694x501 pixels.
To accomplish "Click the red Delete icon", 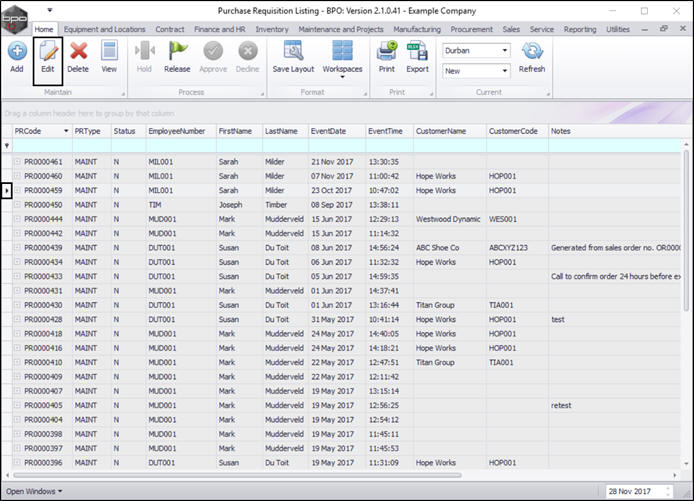I will pos(78,56).
